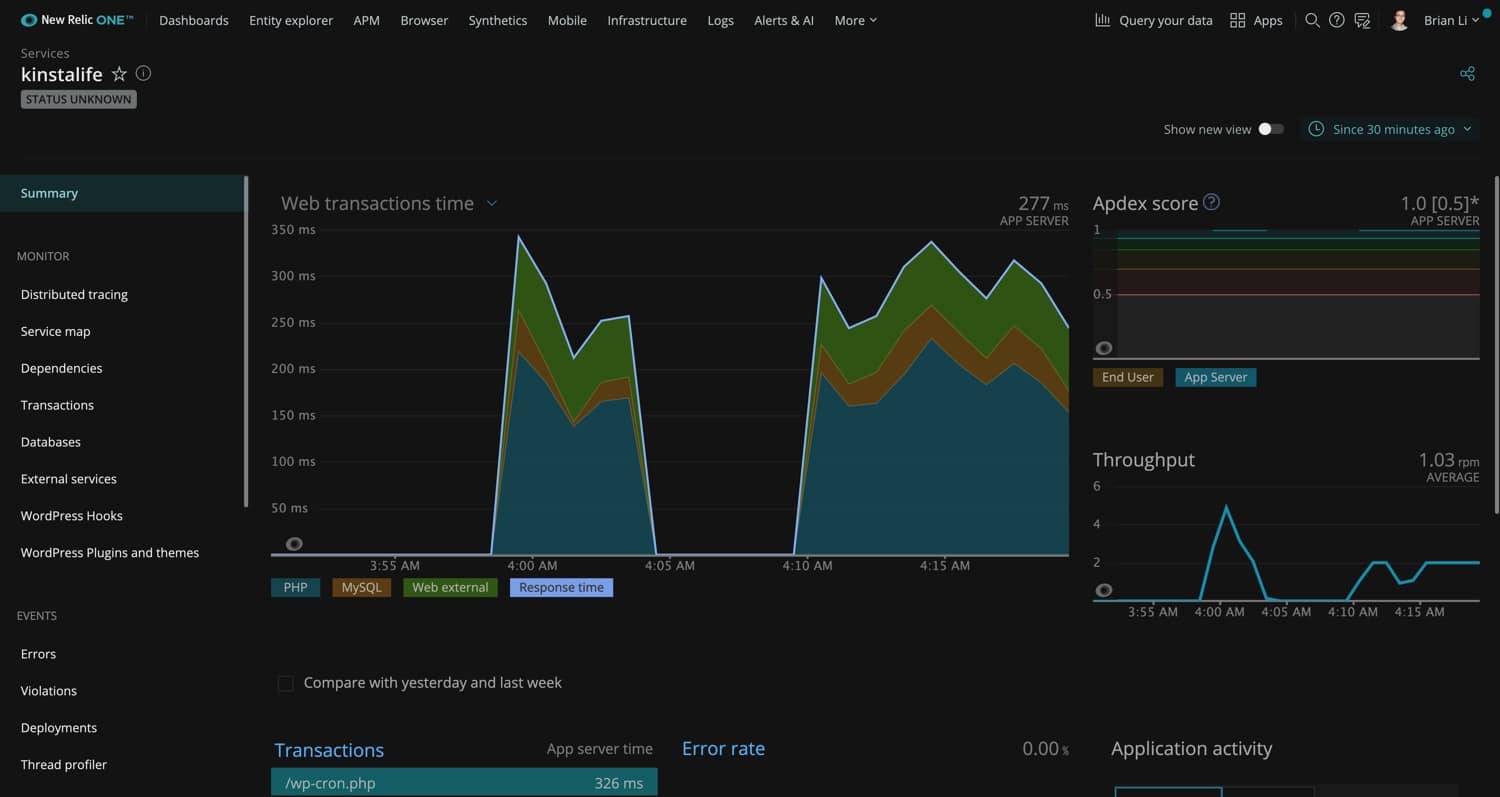Click the Apps grid icon

pos(1238,20)
